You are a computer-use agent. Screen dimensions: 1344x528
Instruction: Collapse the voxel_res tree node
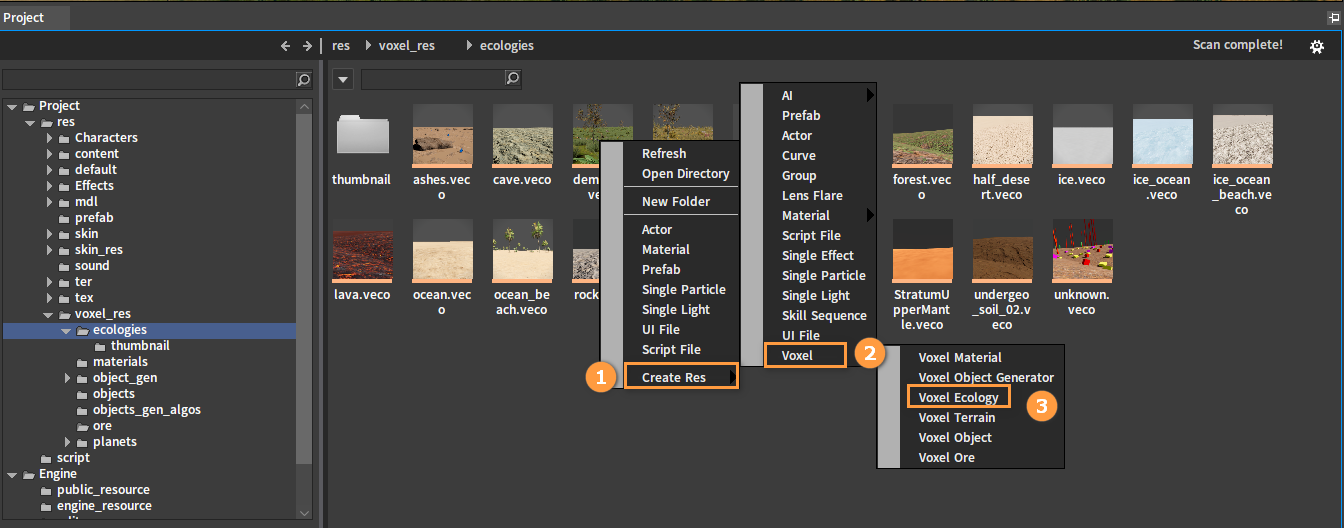pos(50,314)
